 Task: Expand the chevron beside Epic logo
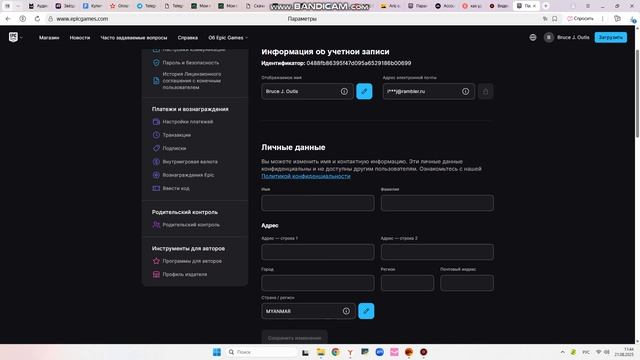[x=21, y=38]
